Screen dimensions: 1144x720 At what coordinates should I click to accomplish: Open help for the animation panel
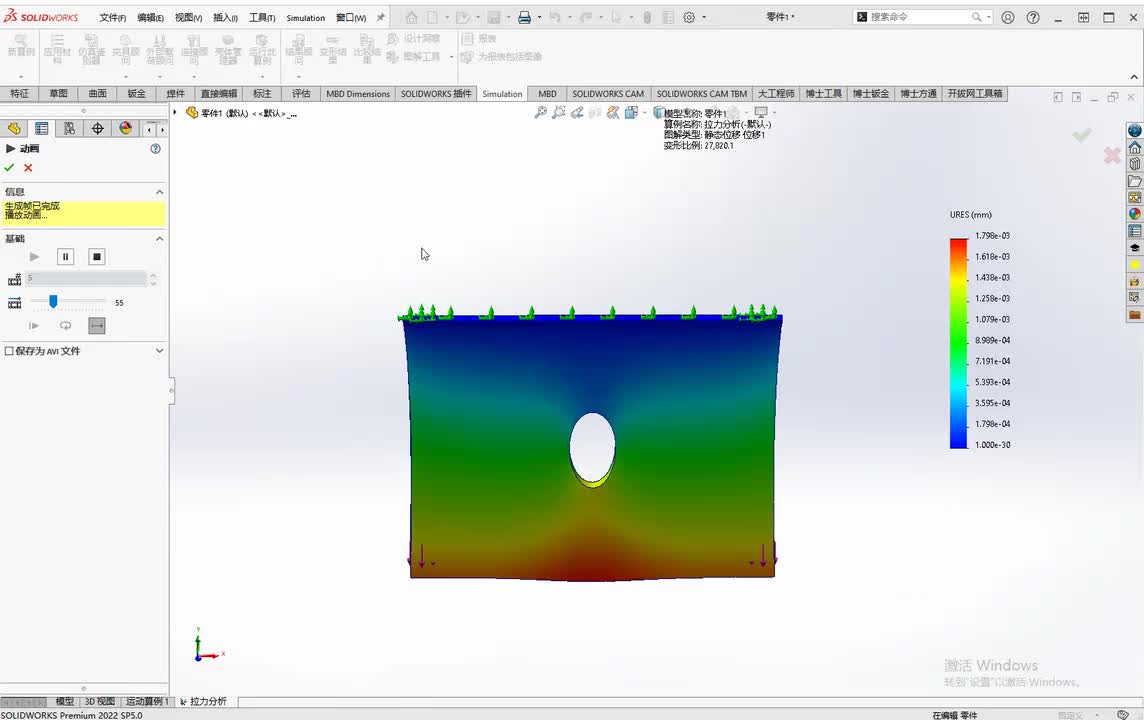click(155, 148)
